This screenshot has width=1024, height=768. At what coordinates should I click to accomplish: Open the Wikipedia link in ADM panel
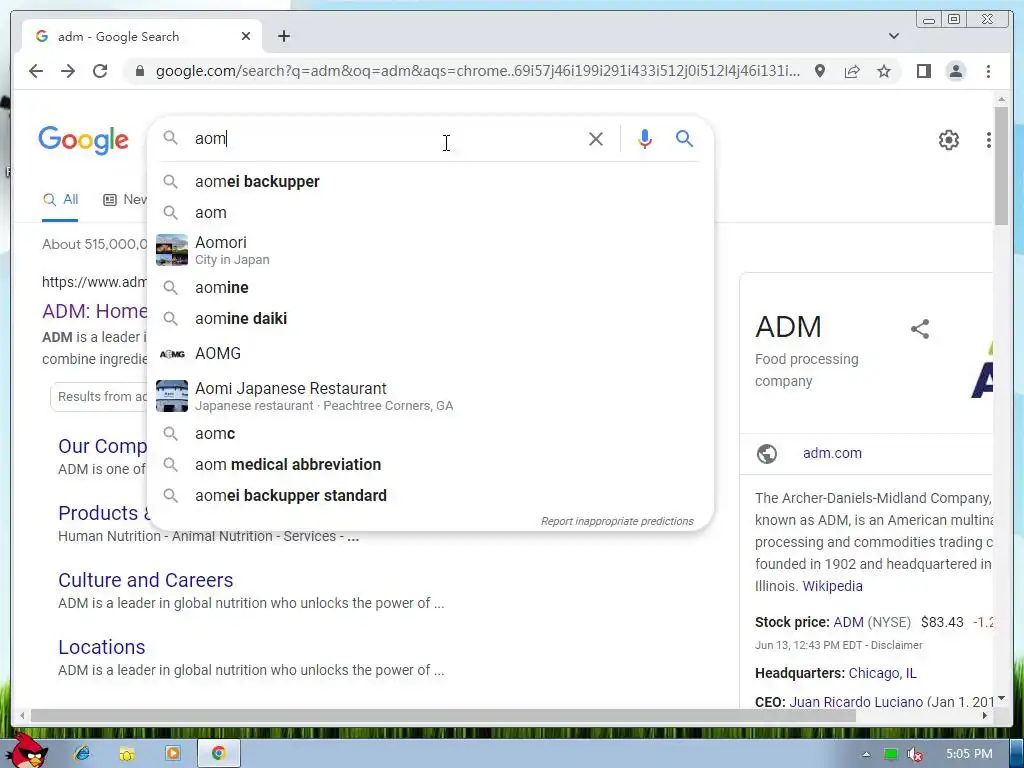(x=832, y=586)
